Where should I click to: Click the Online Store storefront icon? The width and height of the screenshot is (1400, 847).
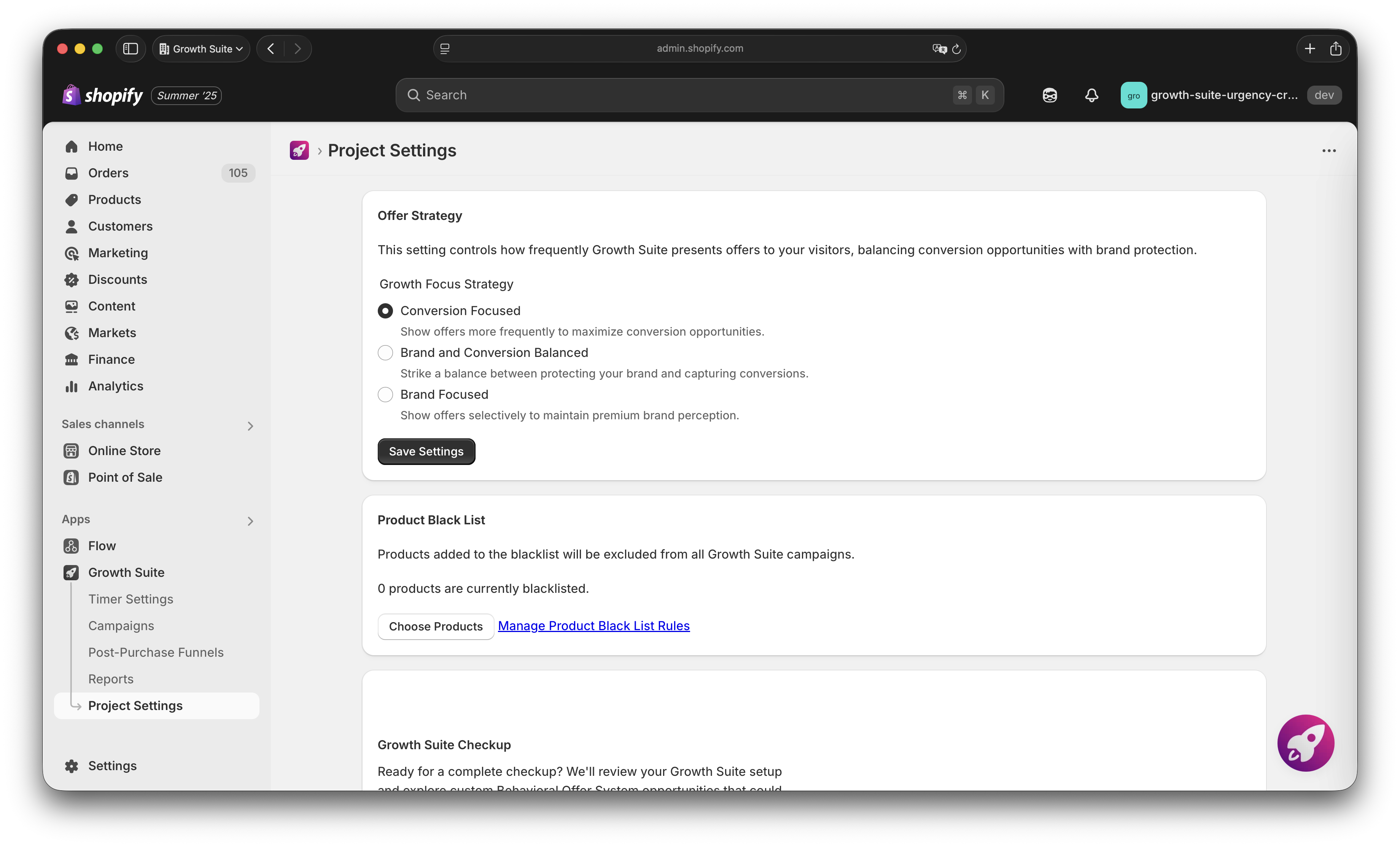tap(71, 451)
